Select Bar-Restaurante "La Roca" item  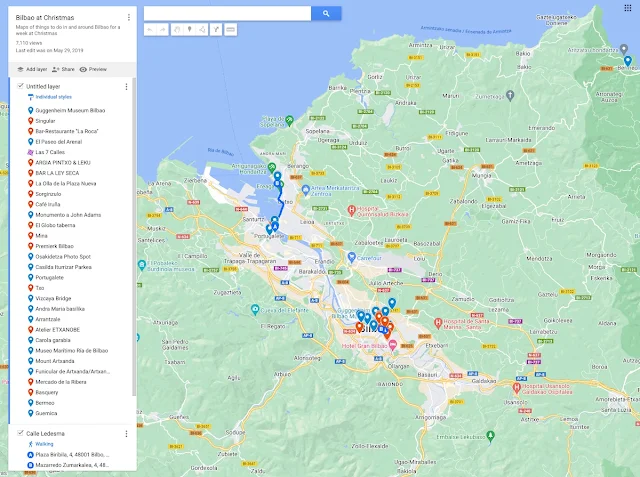click(67, 131)
